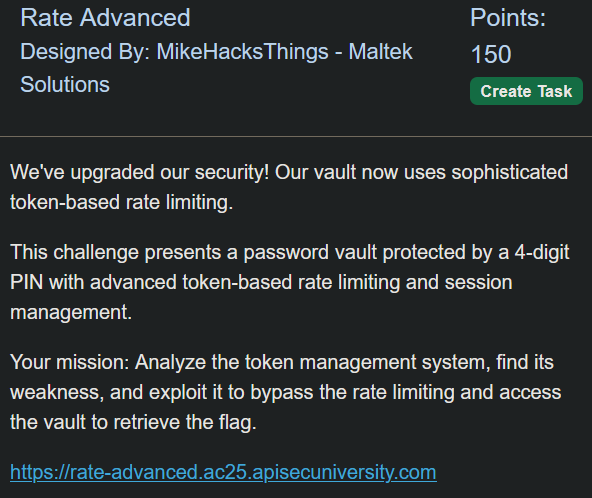The height and width of the screenshot is (498, 592).
Task: Open the rate-advanced.ac25.apisecuniversity.com link
Action: (223, 472)
